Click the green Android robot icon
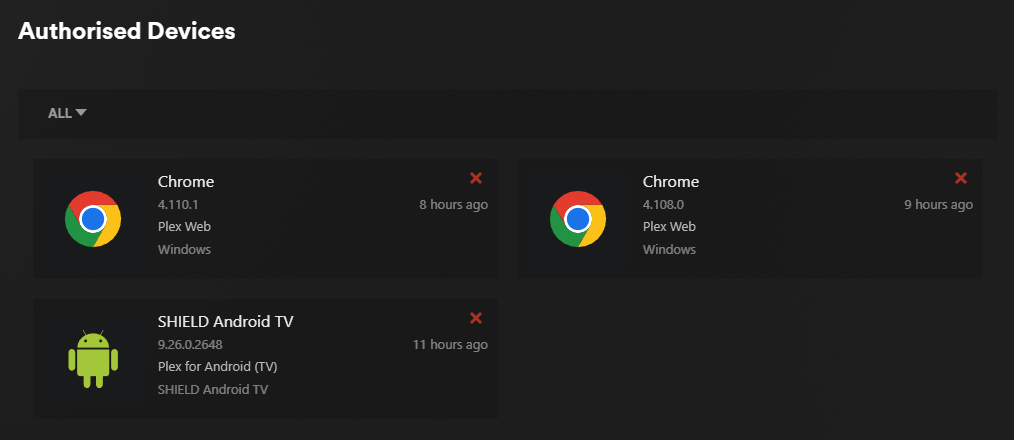The width and height of the screenshot is (1014, 440). pyautogui.click(x=93, y=359)
